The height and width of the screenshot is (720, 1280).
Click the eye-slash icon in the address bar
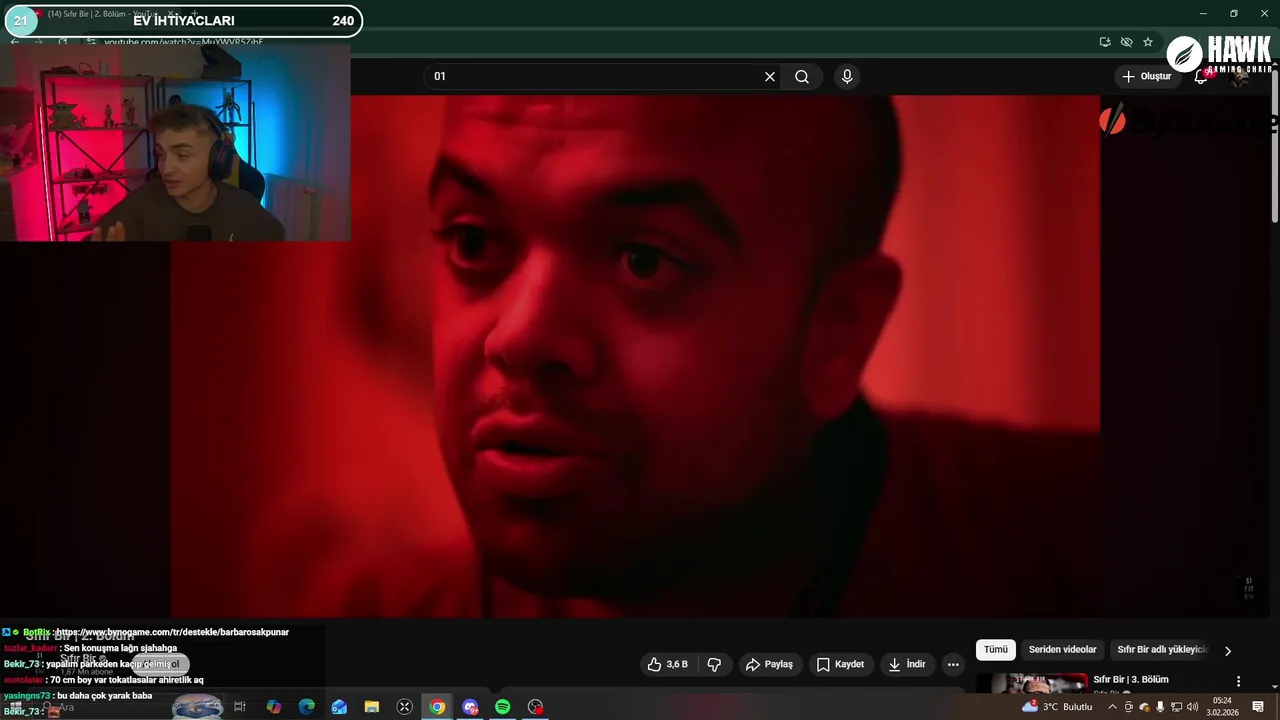[x=1126, y=42]
